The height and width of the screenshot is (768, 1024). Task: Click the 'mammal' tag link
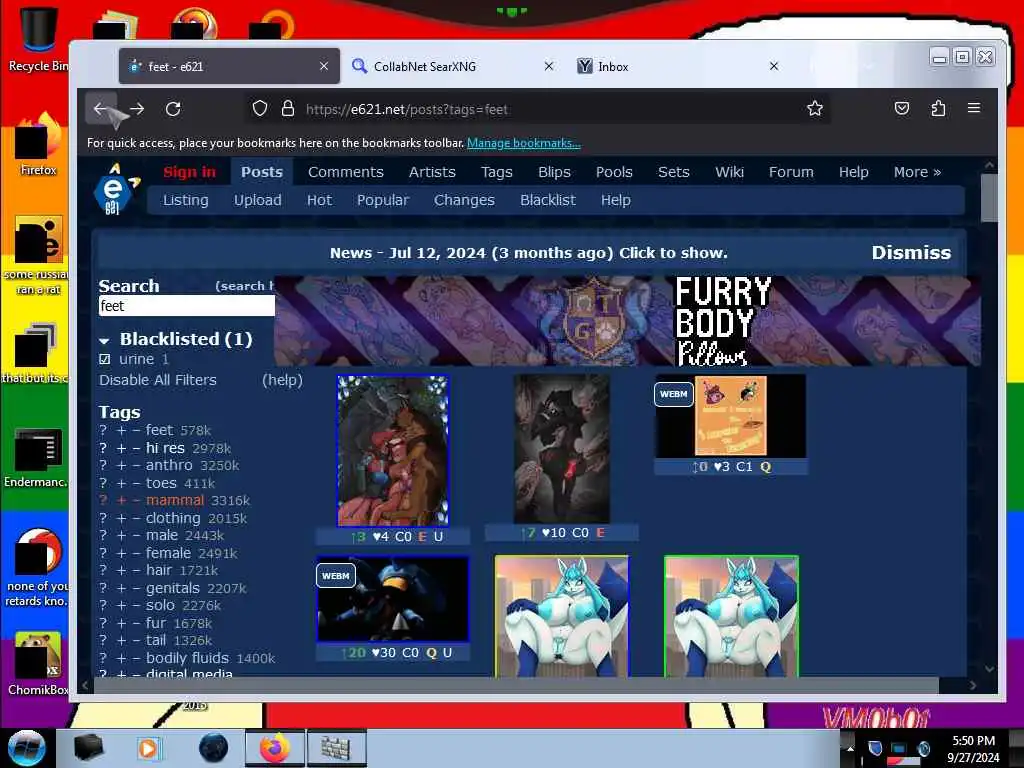(x=175, y=500)
